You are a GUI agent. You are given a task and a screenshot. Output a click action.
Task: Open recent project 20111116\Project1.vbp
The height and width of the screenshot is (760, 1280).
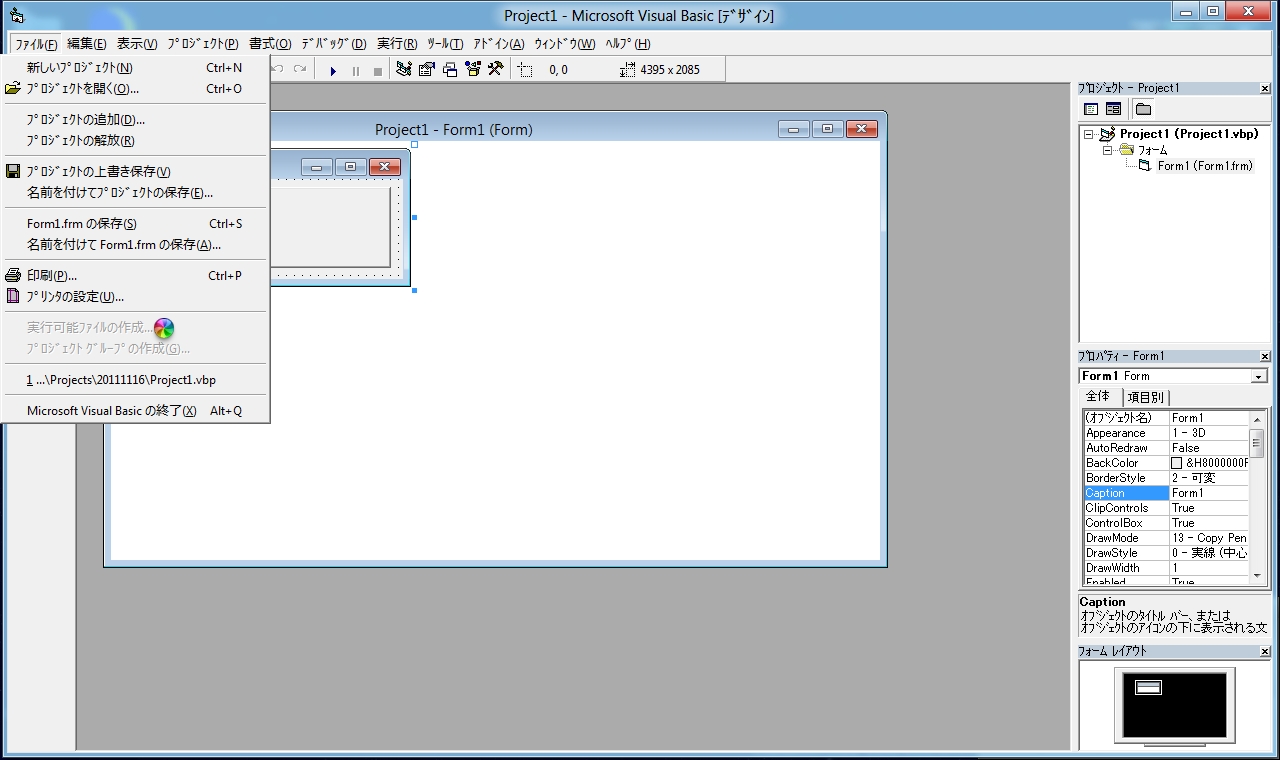point(135,380)
